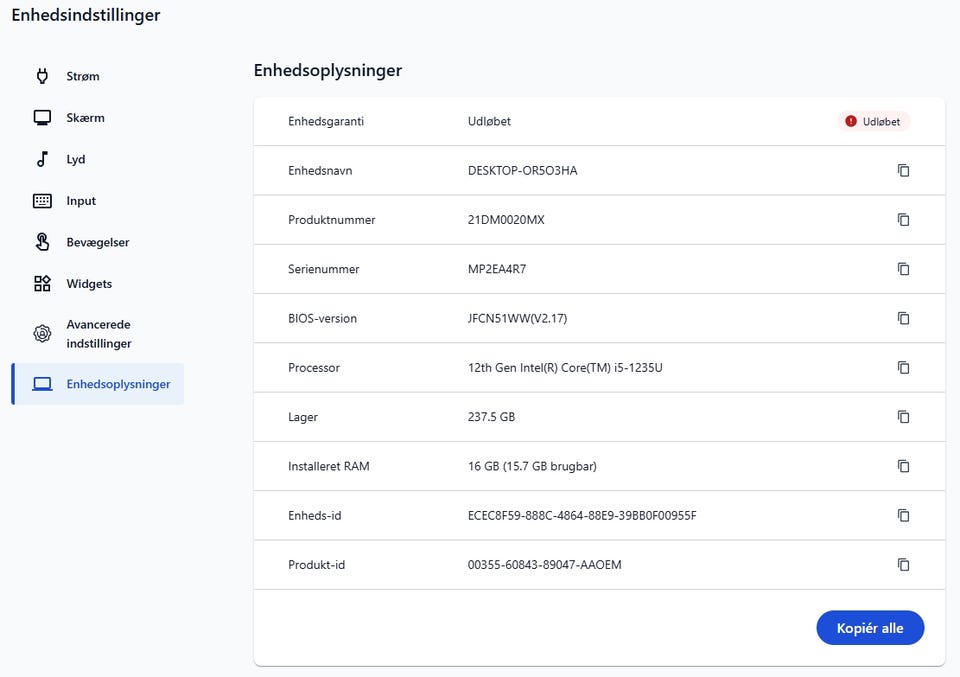The height and width of the screenshot is (677, 960).
Task: Switch to the Widgets section
Action: [x=89, y=284]
